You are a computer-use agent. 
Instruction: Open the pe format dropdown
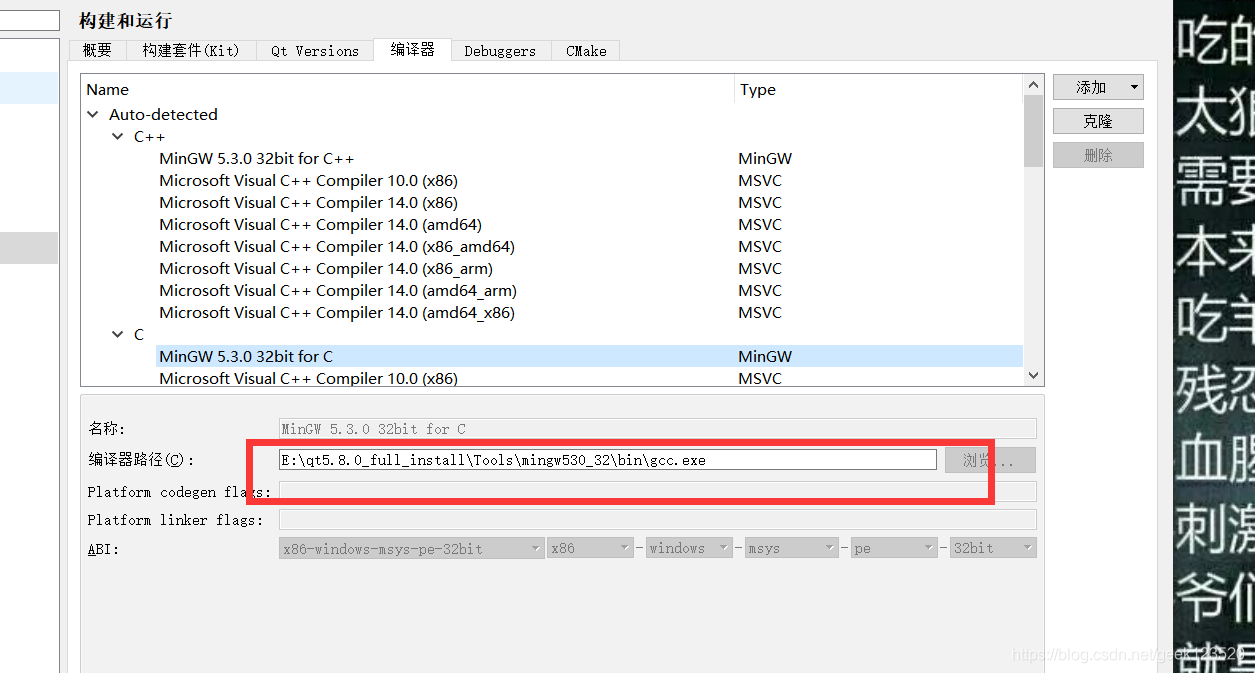(894, 548)
